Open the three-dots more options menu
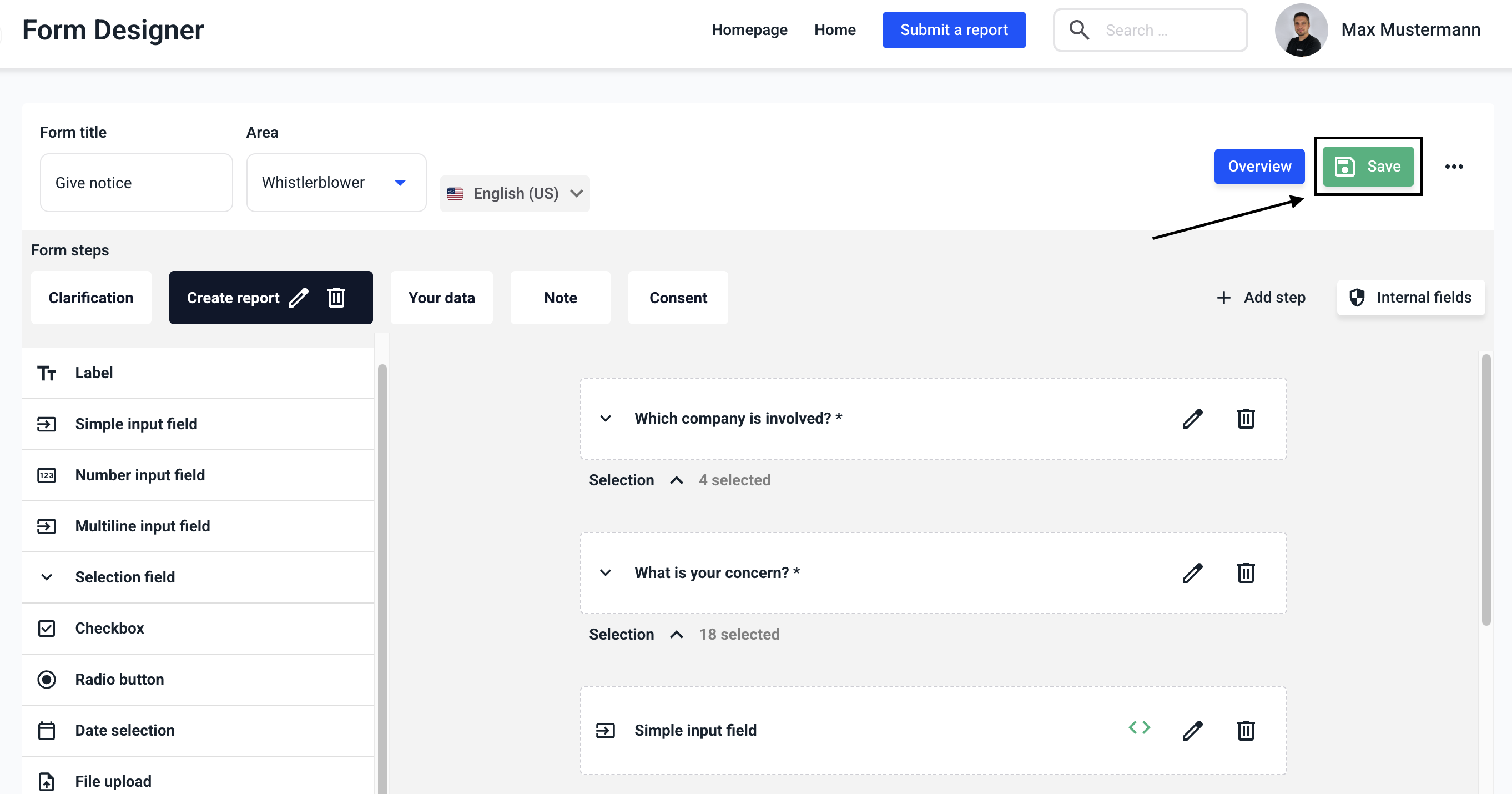This screenshot has width=1512, height=794. pos(1454,167)
